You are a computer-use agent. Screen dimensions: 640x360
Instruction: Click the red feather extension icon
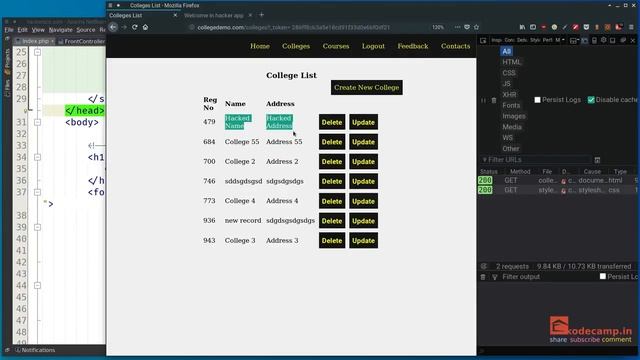[576, 27]
